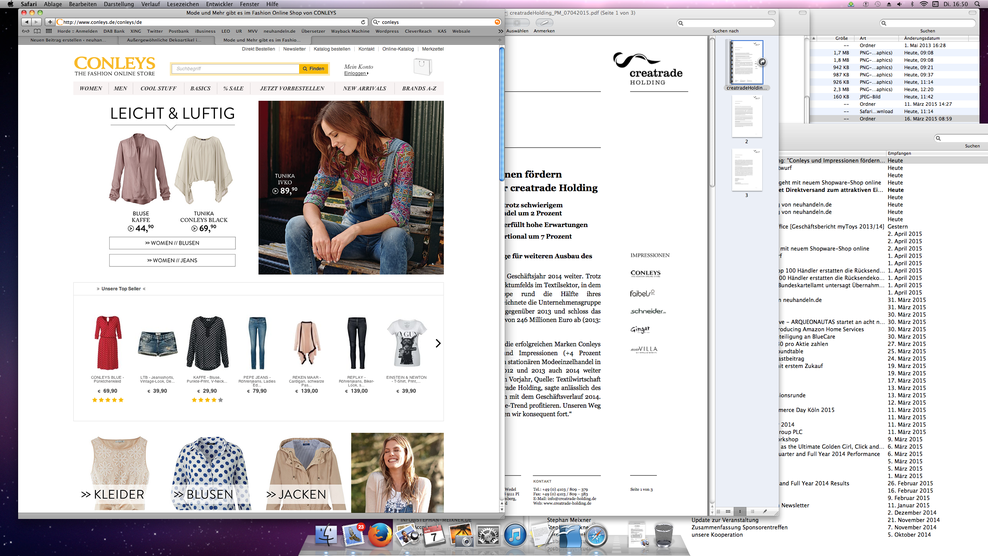The width and height of the screenshot is (988, 556).
Task: Launch Firefox from the Dock
Action: point(380,536)
